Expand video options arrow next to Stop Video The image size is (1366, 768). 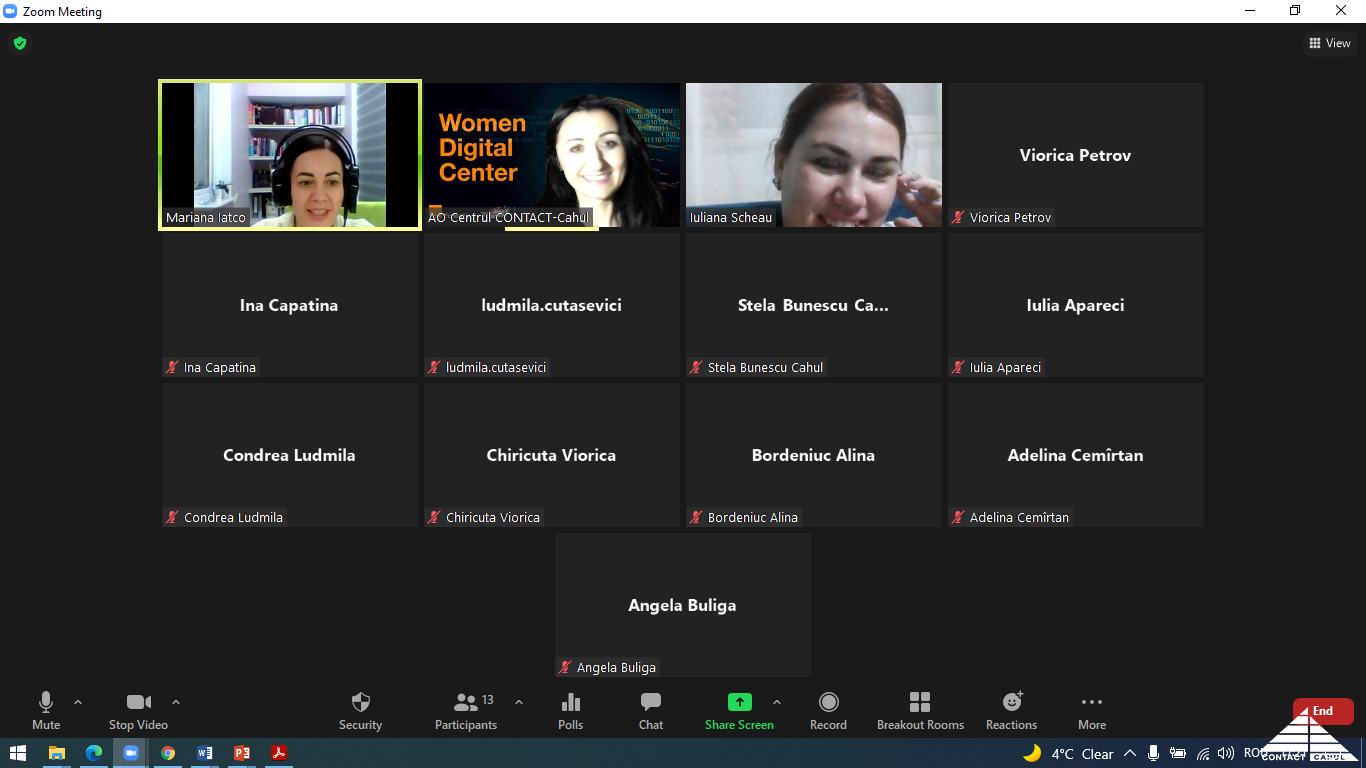pos(176,702)
